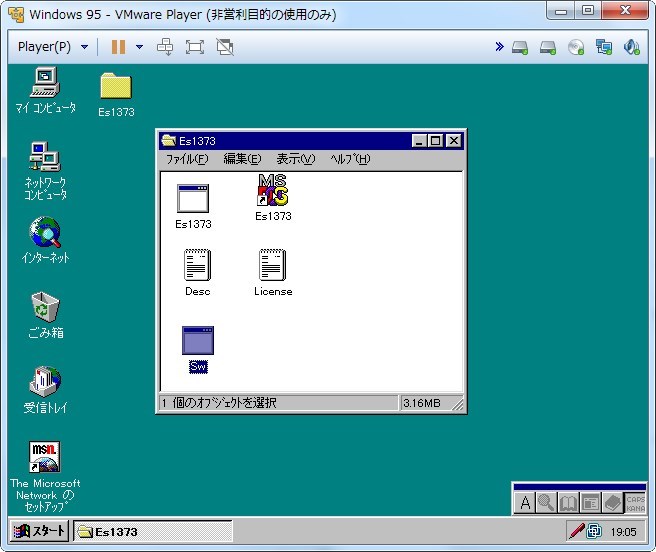Click the second disk device icon
The height and width of the screenshot is (552, 656).
(x=548, y=47)
